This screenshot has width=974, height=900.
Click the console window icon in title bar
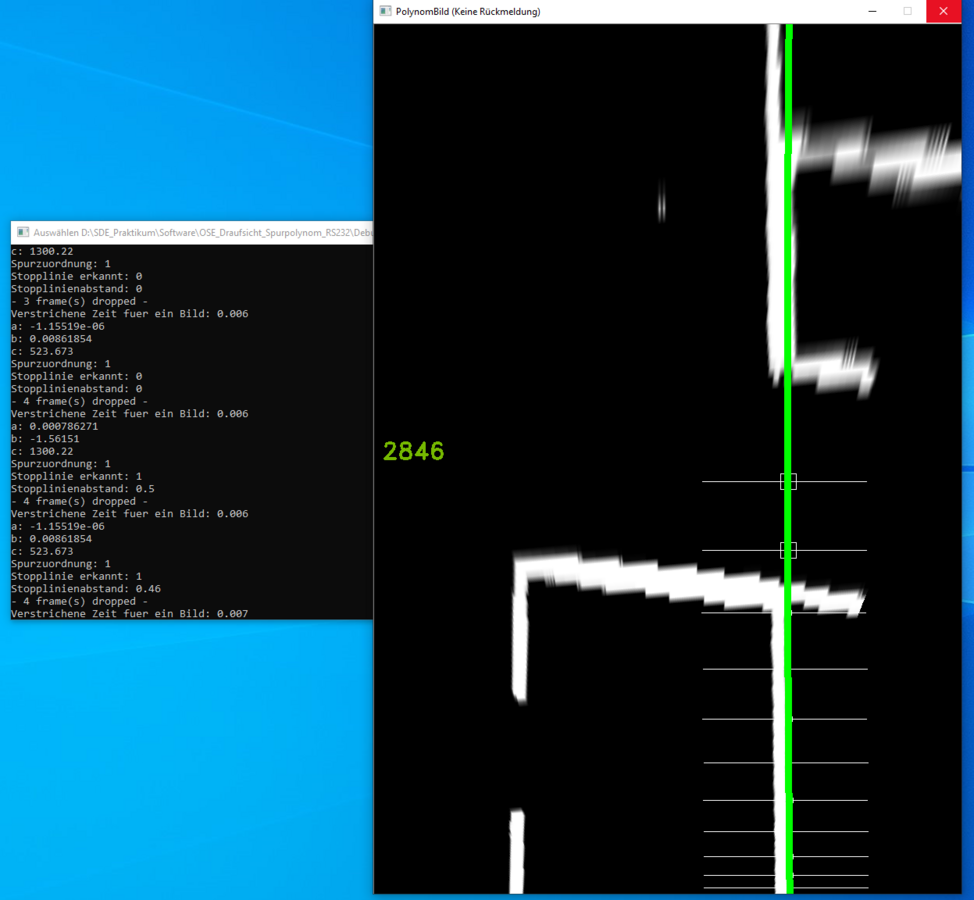pos(22,232)
